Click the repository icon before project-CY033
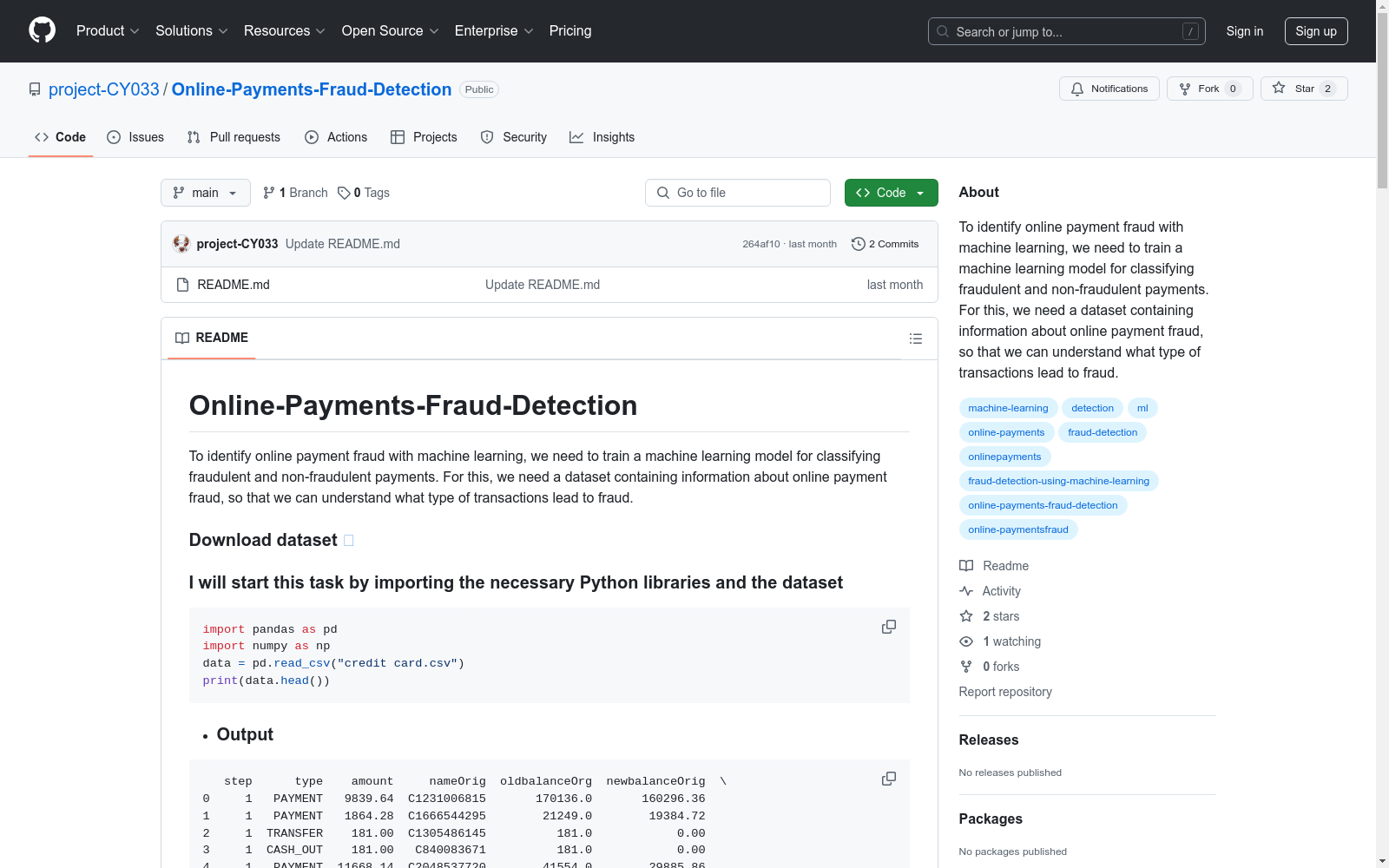1389x868 pixels. pyautogui.click(x=35, y=89)
